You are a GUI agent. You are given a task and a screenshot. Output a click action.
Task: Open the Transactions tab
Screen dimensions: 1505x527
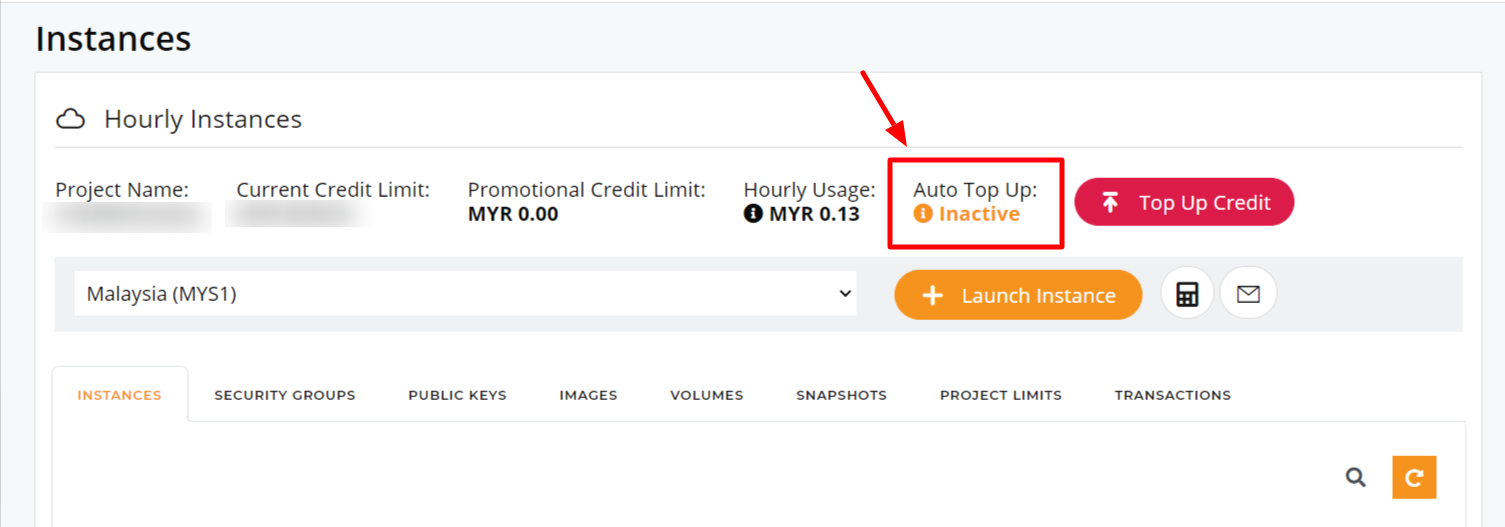tap(1173, 395)
